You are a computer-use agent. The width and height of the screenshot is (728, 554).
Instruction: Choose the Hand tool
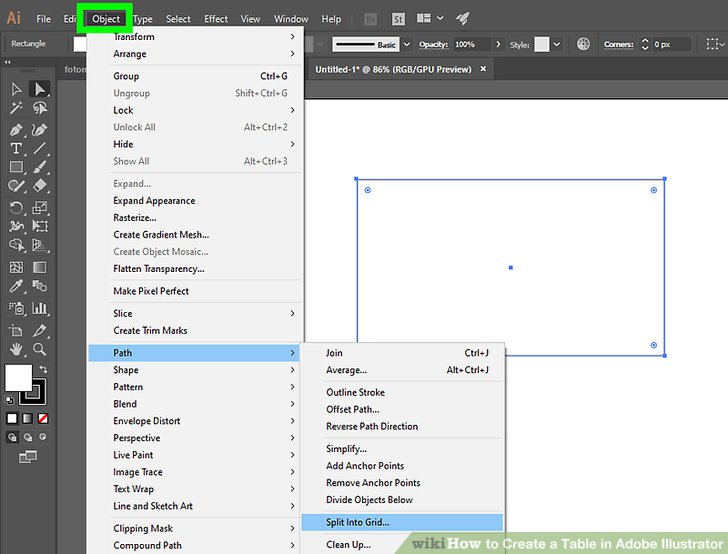[x=17, y=349]
